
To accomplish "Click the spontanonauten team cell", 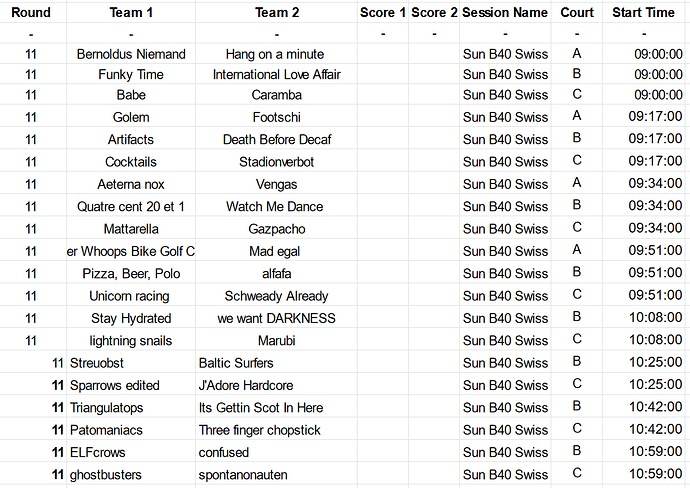I will point(276,475).
